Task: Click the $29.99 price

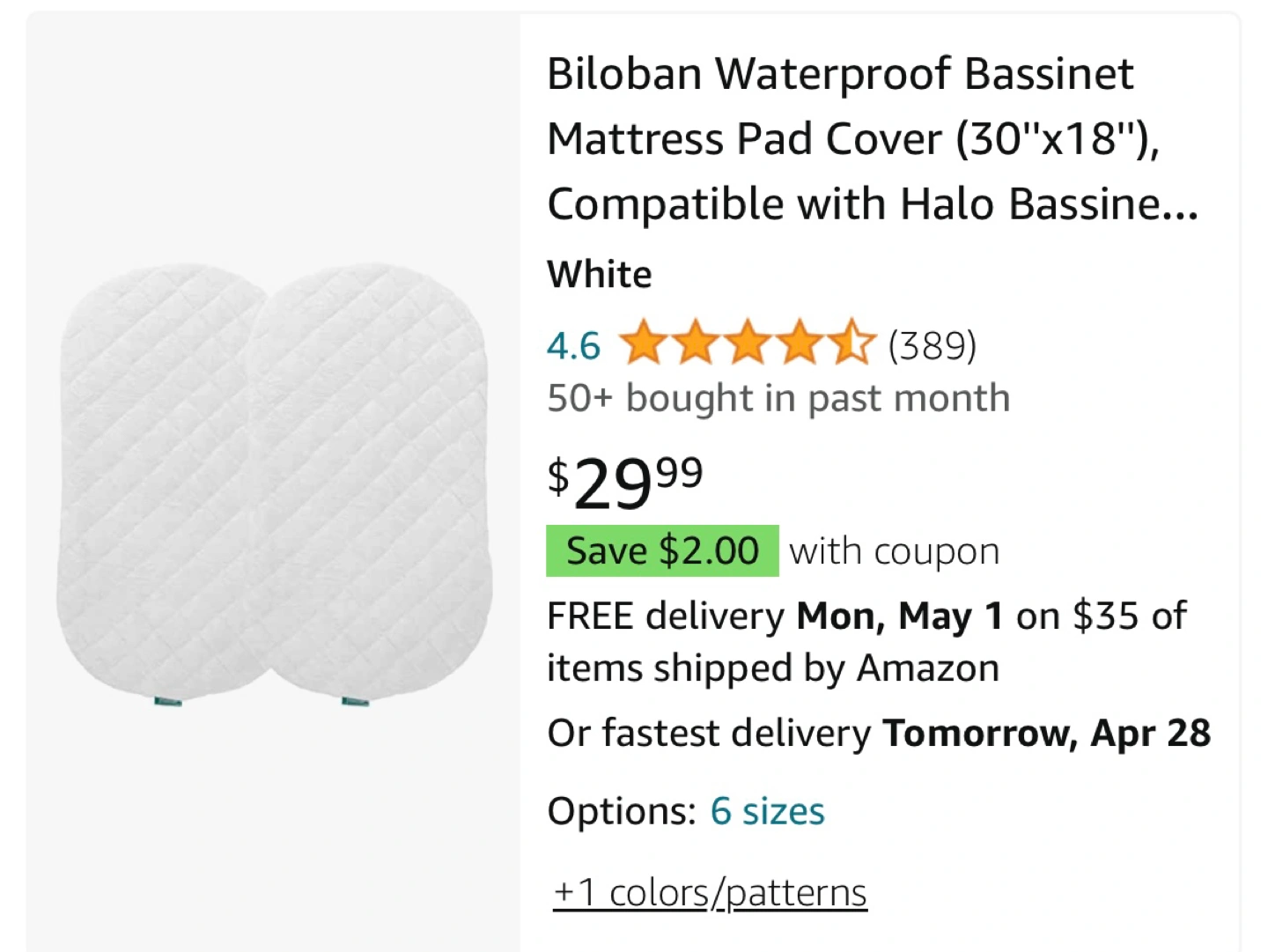Action: click(625, 483)
